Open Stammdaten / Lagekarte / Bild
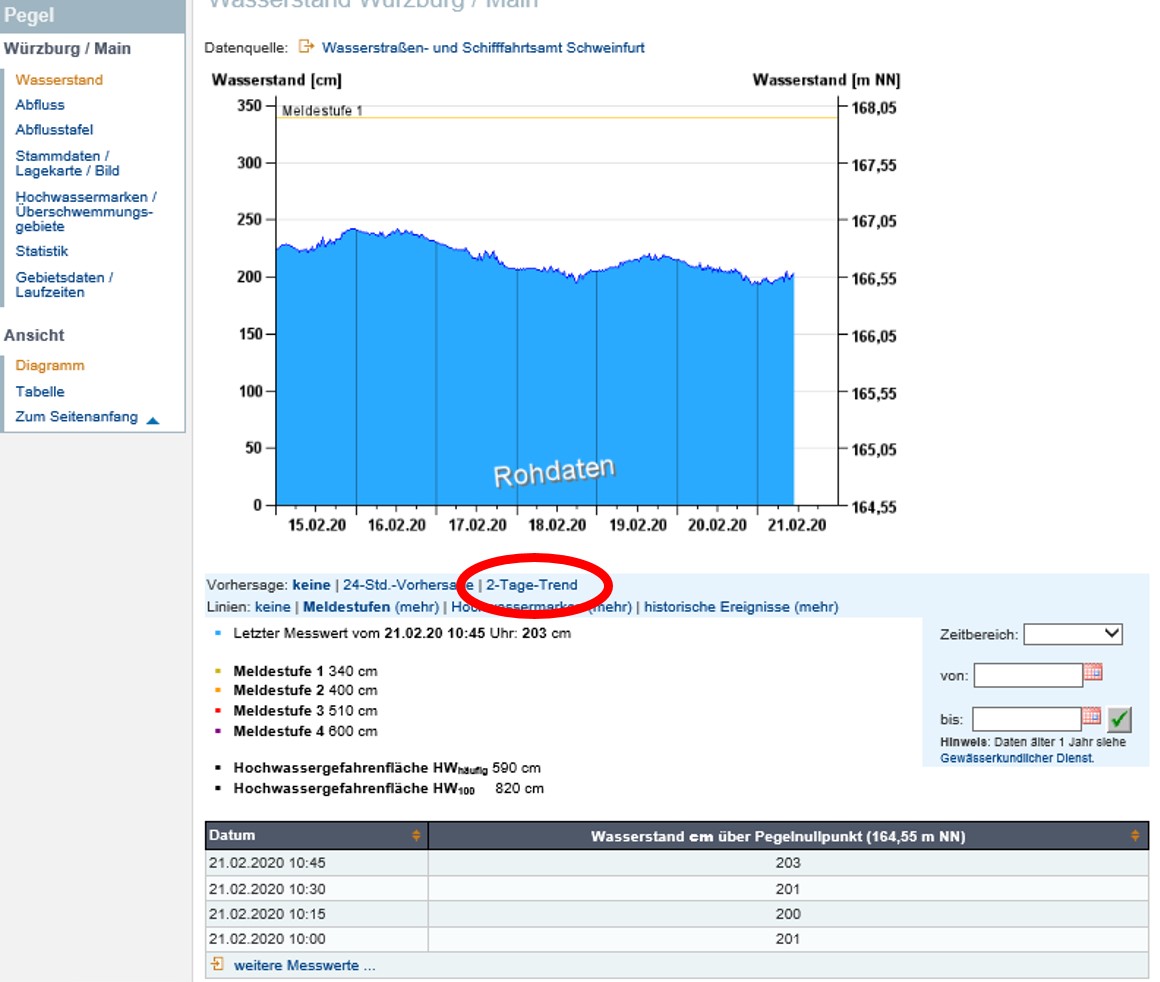The width and height of the screenshot is (1160, 982). [67, 164]
